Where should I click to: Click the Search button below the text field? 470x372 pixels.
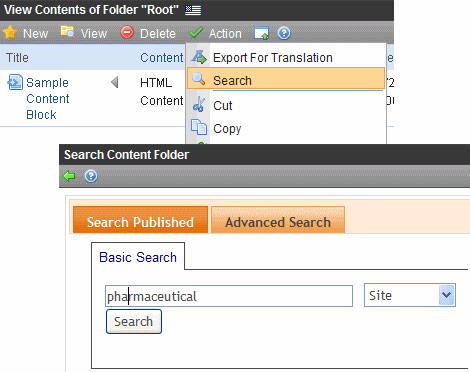(134, 321)
